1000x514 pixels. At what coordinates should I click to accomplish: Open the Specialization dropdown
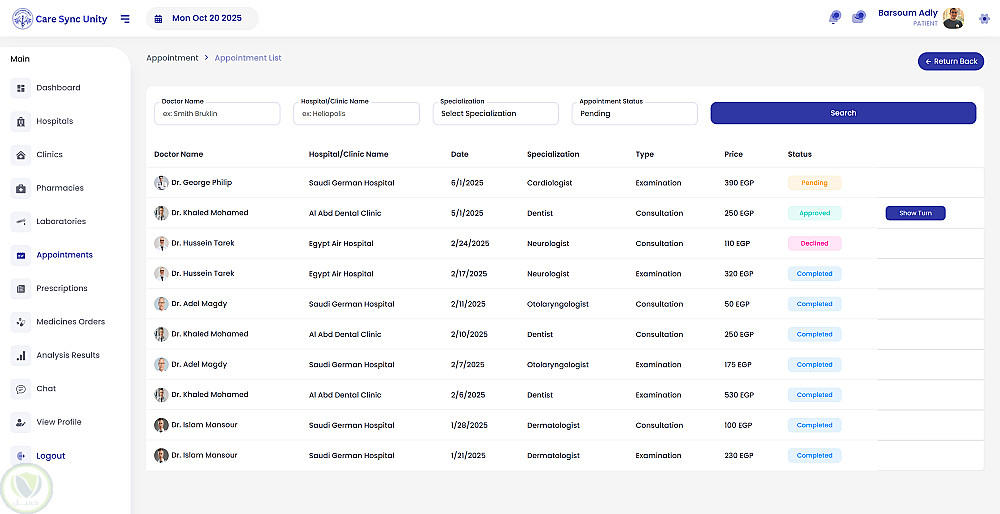pyautogui.click(x=497, y=114)
